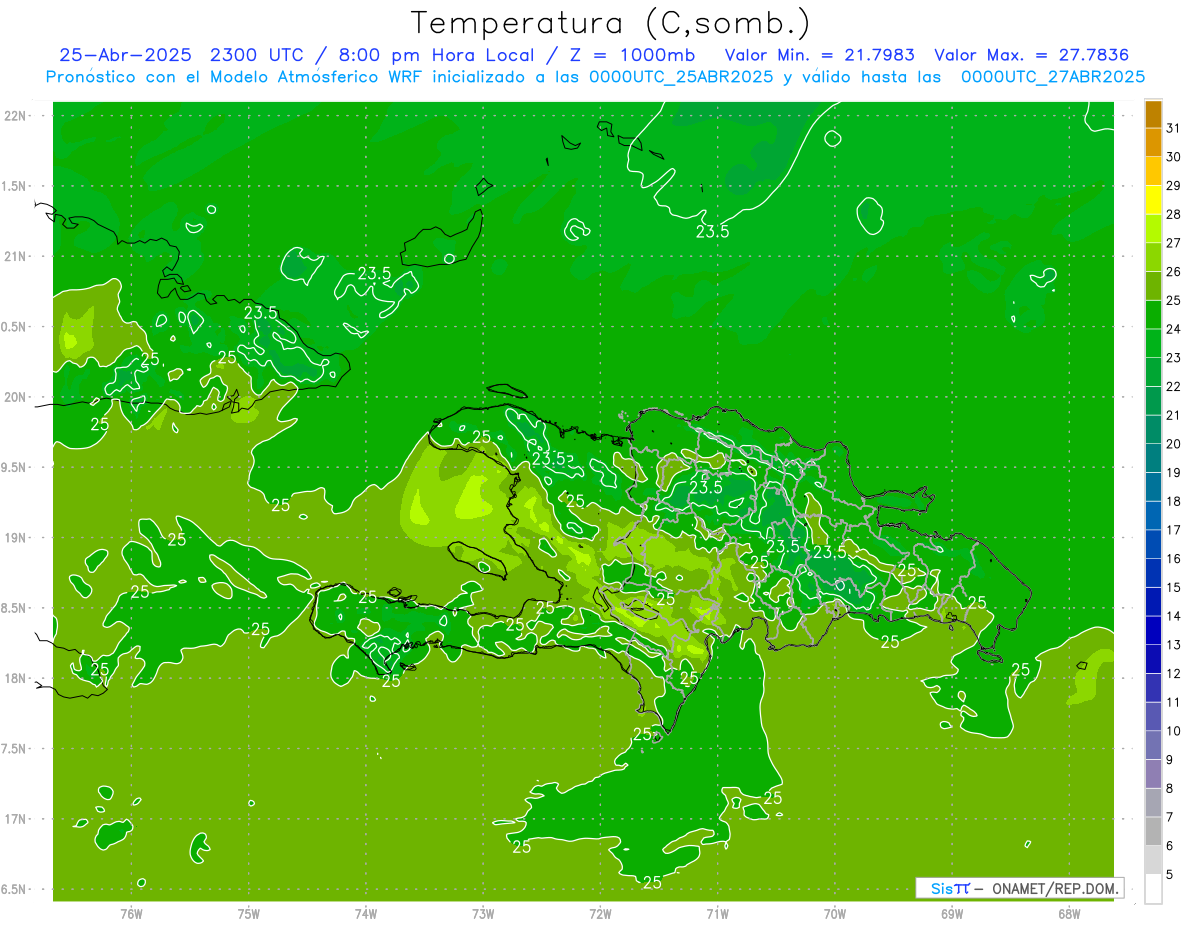This screenshot has height=927, width=1200.
Task: Click the "75W" longitude label
Action: 249,913
